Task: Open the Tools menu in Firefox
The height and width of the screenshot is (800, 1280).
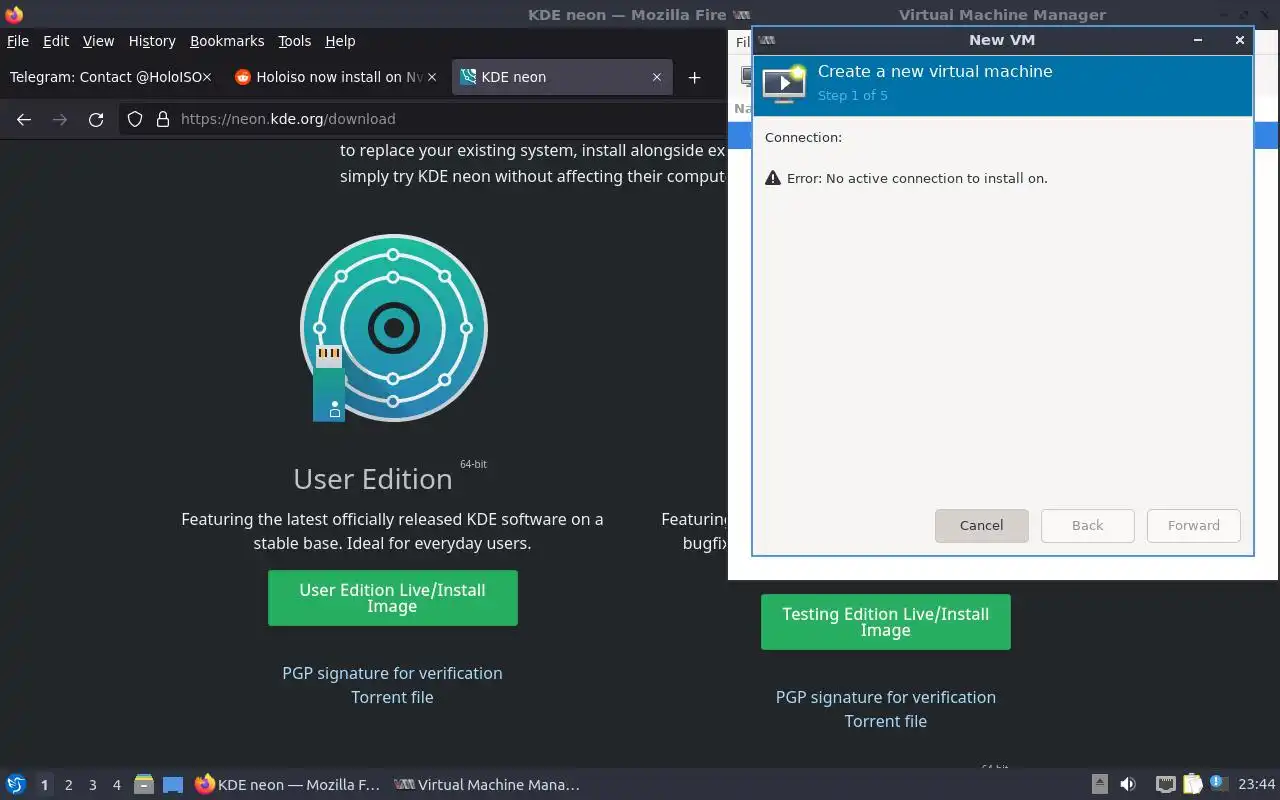Action: click(x=295, y=41)
